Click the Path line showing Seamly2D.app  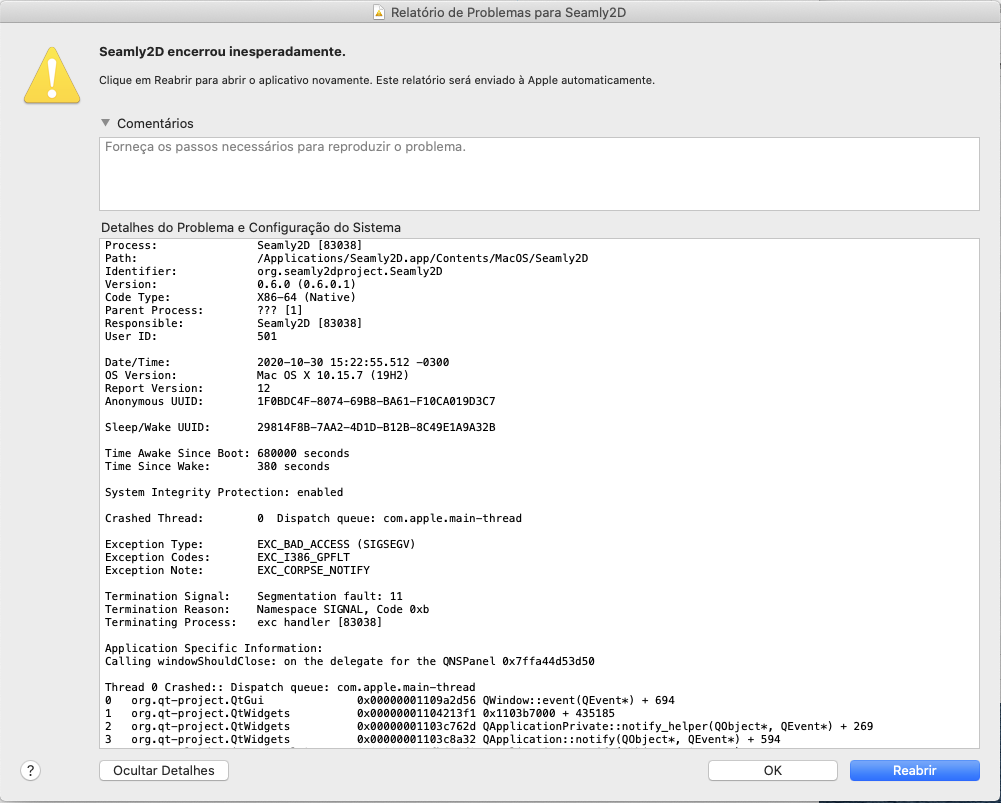346,258
